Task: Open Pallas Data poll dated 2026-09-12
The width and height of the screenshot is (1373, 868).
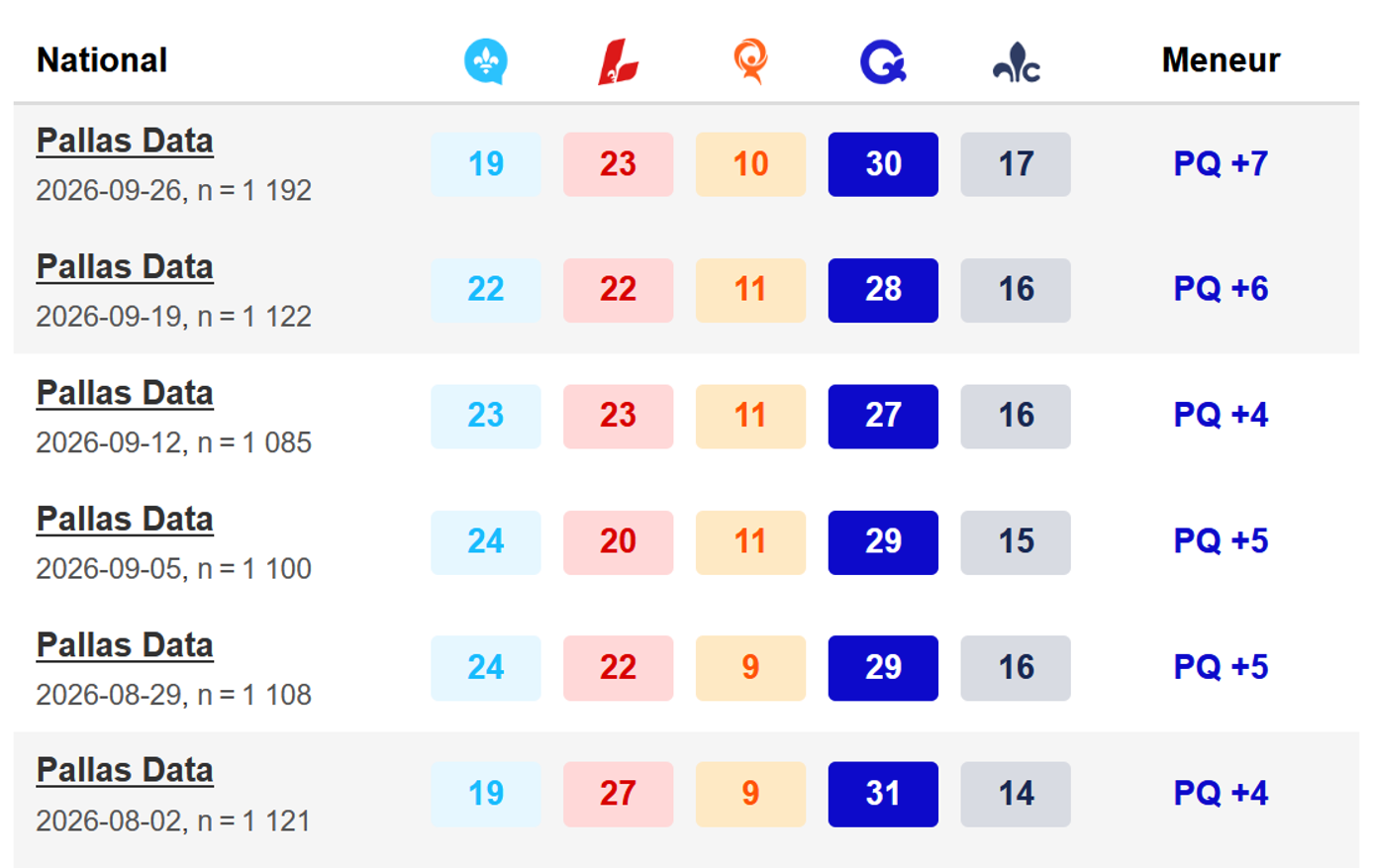Action: (125, 393)
